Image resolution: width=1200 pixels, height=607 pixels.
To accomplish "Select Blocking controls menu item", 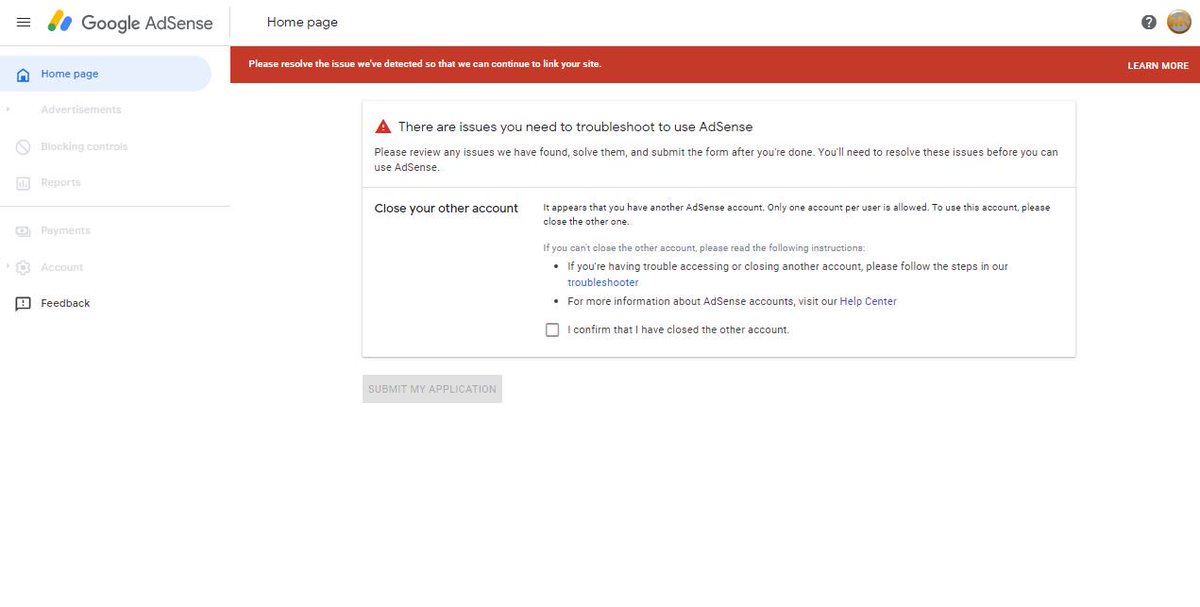I will tap(84, 147).
